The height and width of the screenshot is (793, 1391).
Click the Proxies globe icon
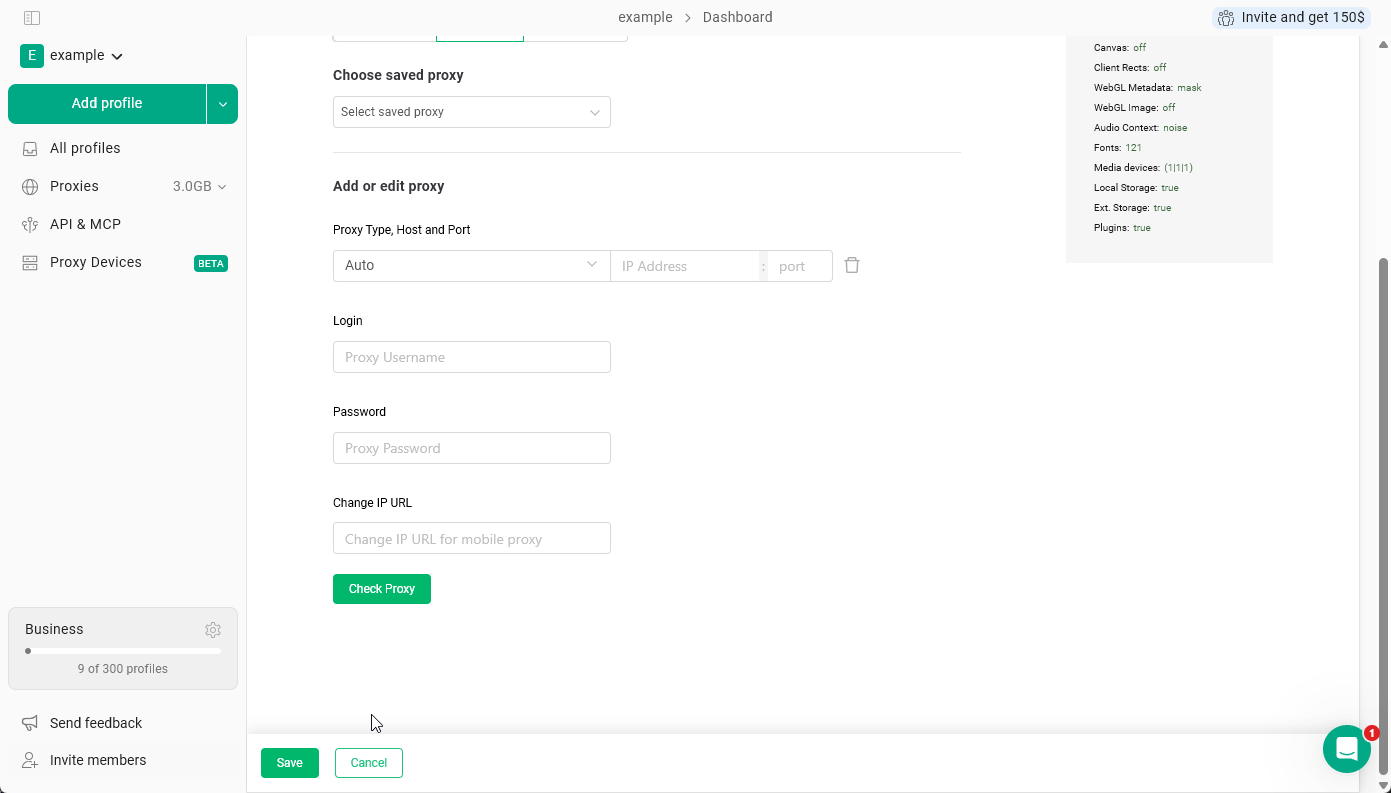[x=30, y=186]
